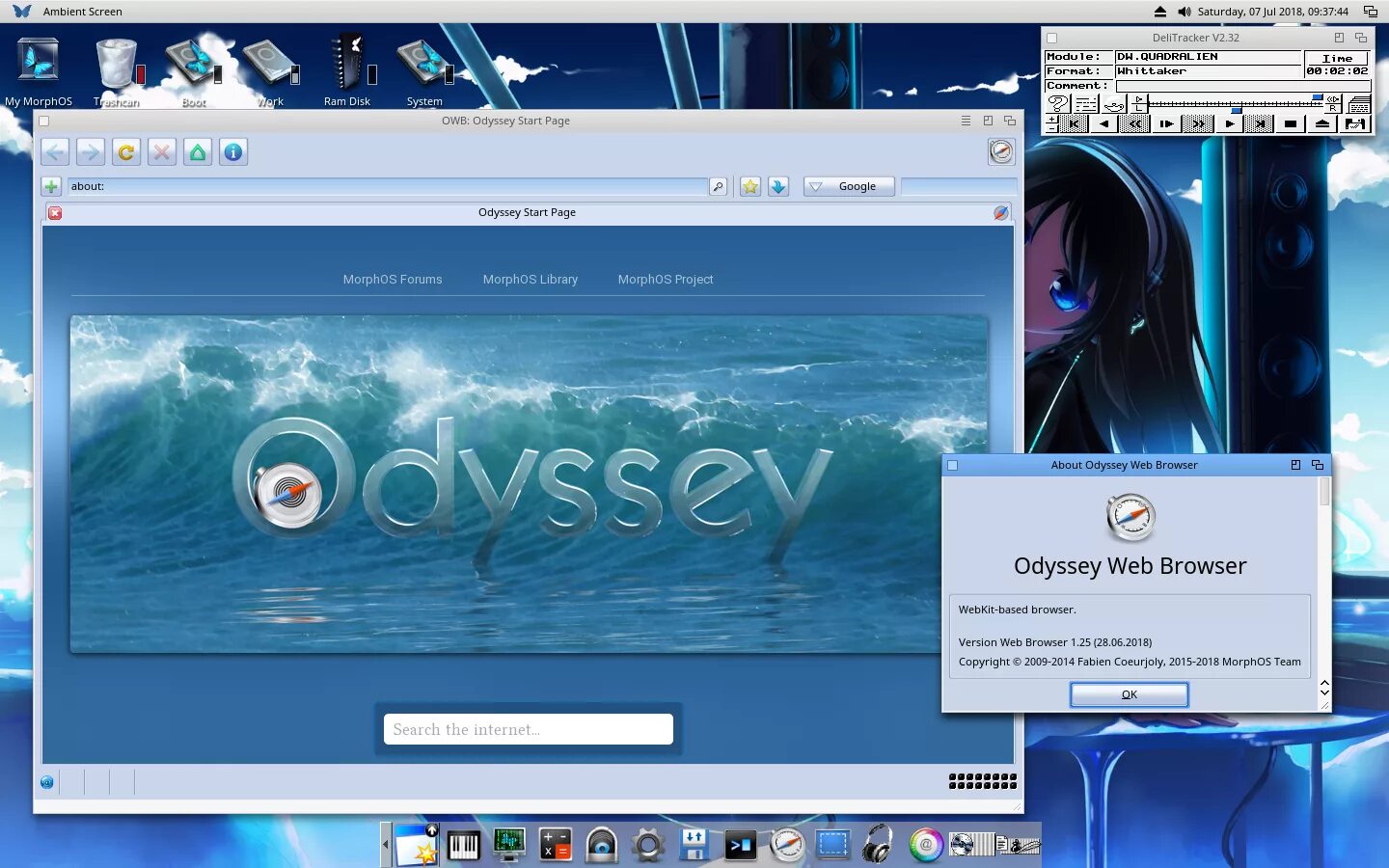Click the disk save icon in DeliTracker
The width and height of the screenshot is (1389, 868).
point(1355,123)
